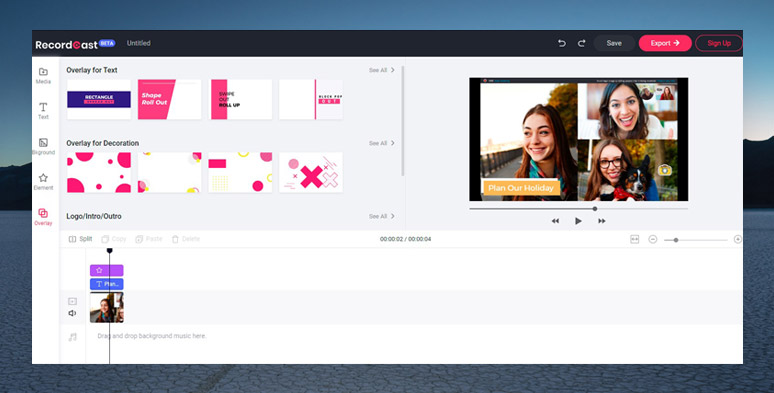Screen dimensions: 774x393
Task: Mute the video track audio speaker
Action: tap(73, 313)
